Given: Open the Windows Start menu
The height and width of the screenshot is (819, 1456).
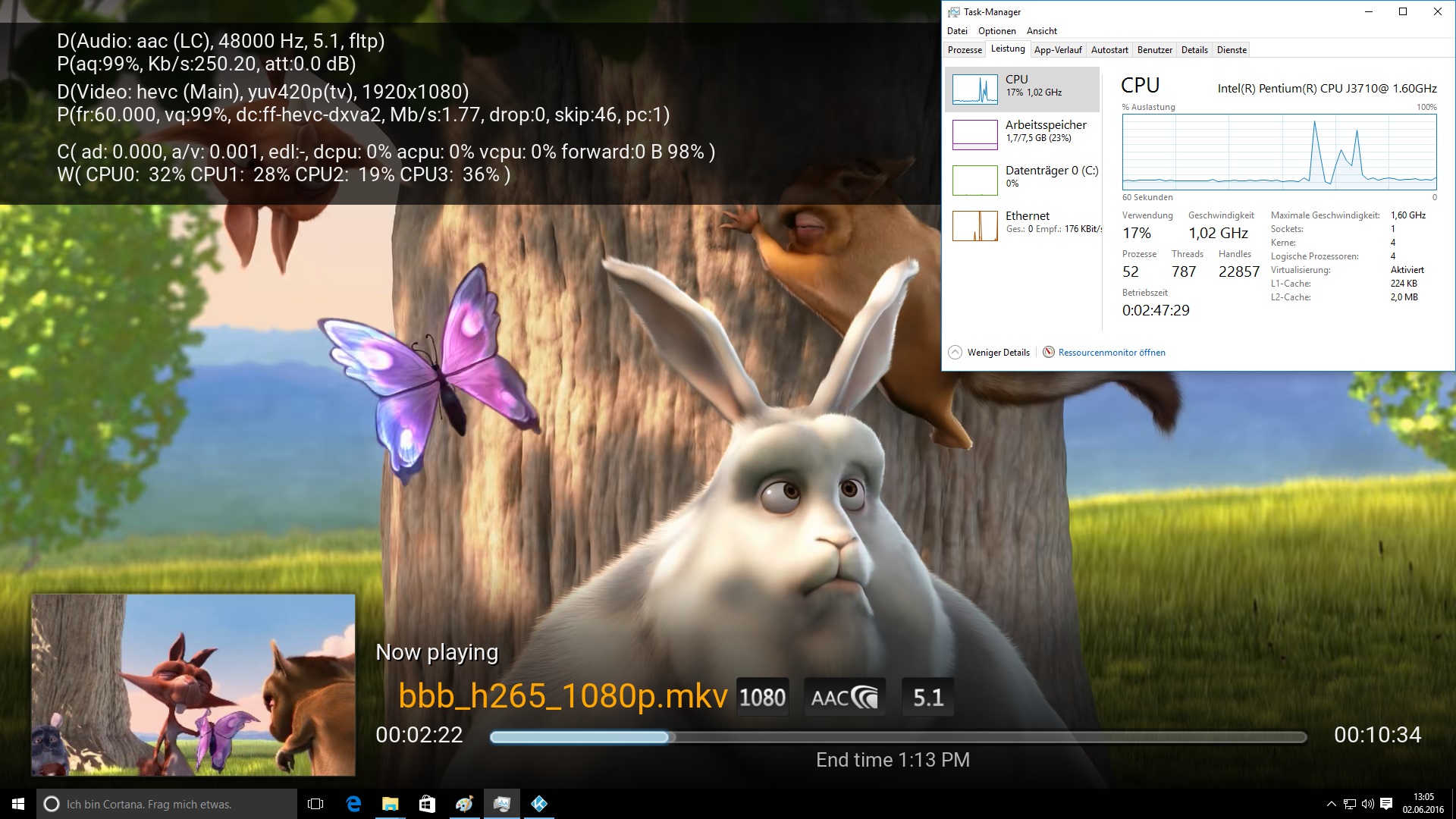Looking at the screenshot, I should coord(18,804).
